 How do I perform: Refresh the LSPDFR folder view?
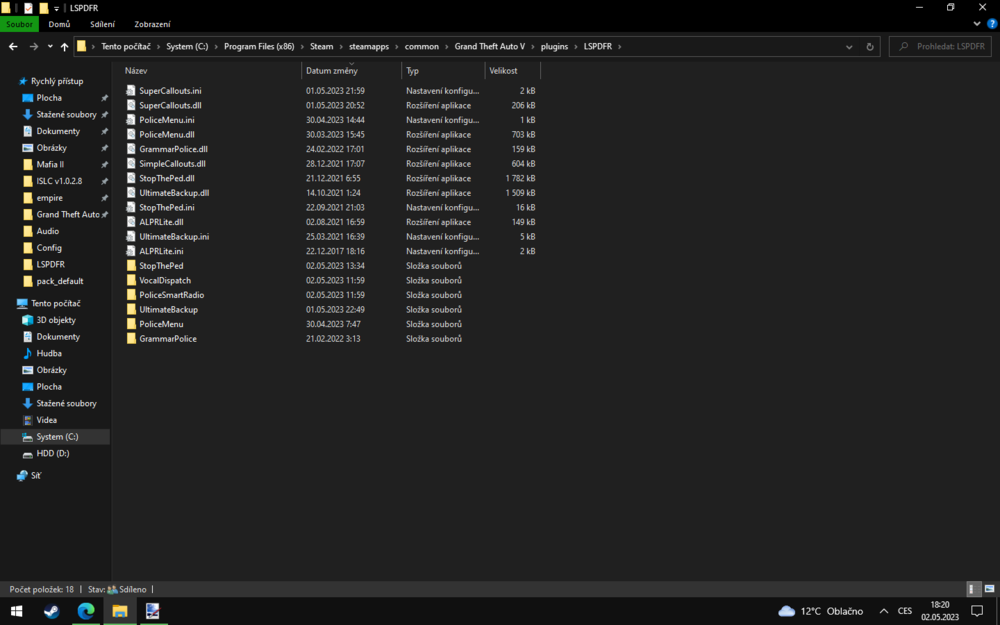pyautogui.click(x=870, y=47)
